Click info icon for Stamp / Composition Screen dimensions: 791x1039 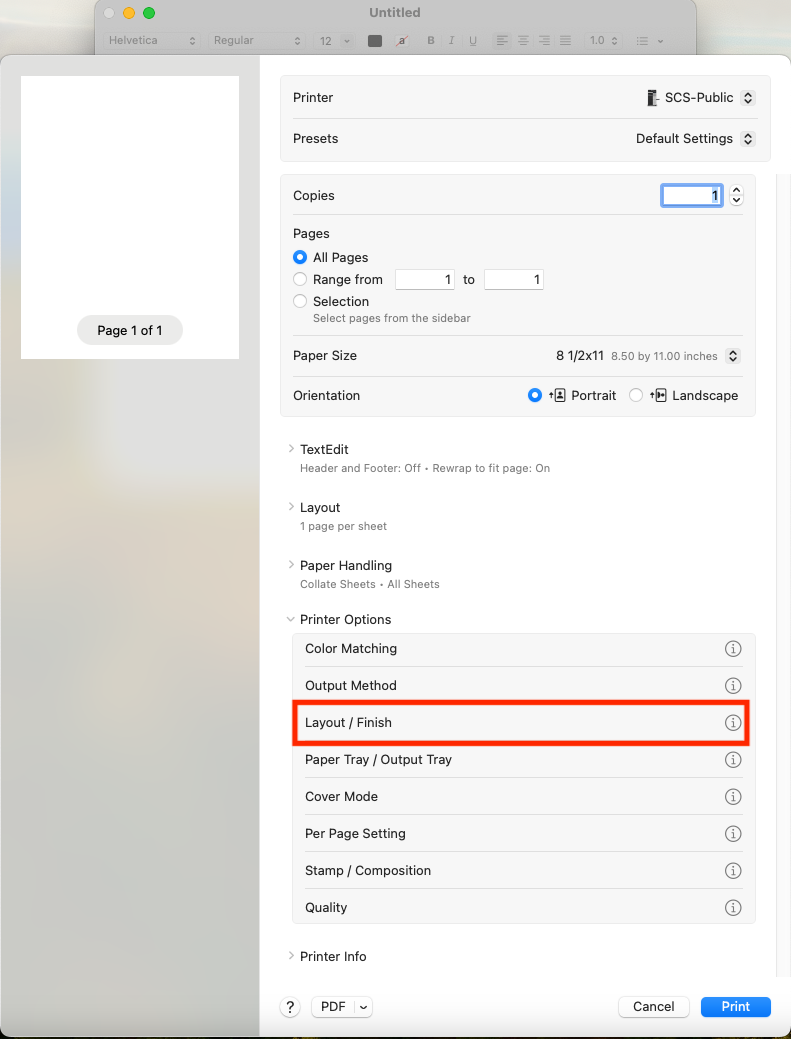click(733, 871)
